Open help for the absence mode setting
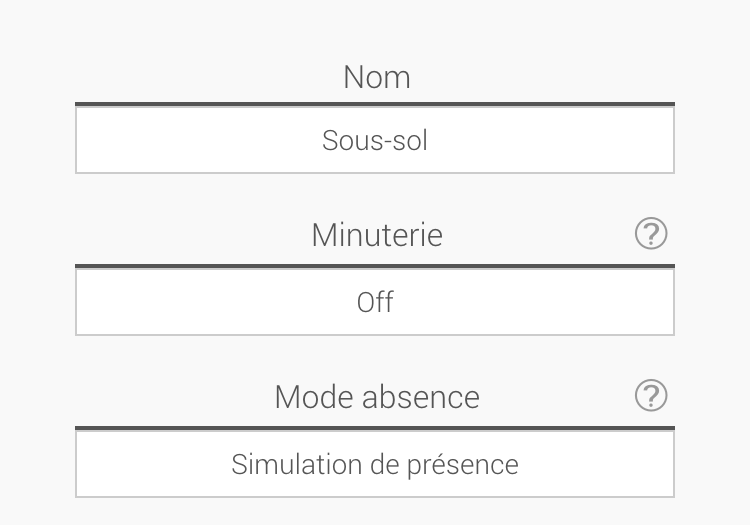 (651, 396)
